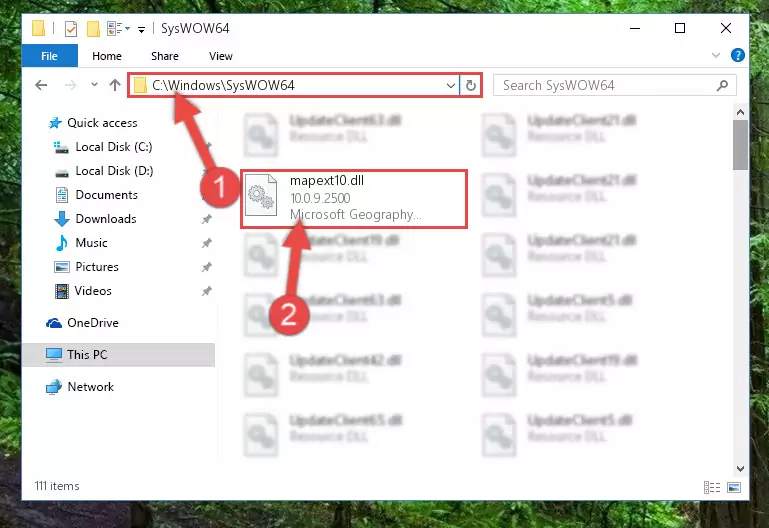Click the Properties checkmark icon in quick access toolbar

71,29
